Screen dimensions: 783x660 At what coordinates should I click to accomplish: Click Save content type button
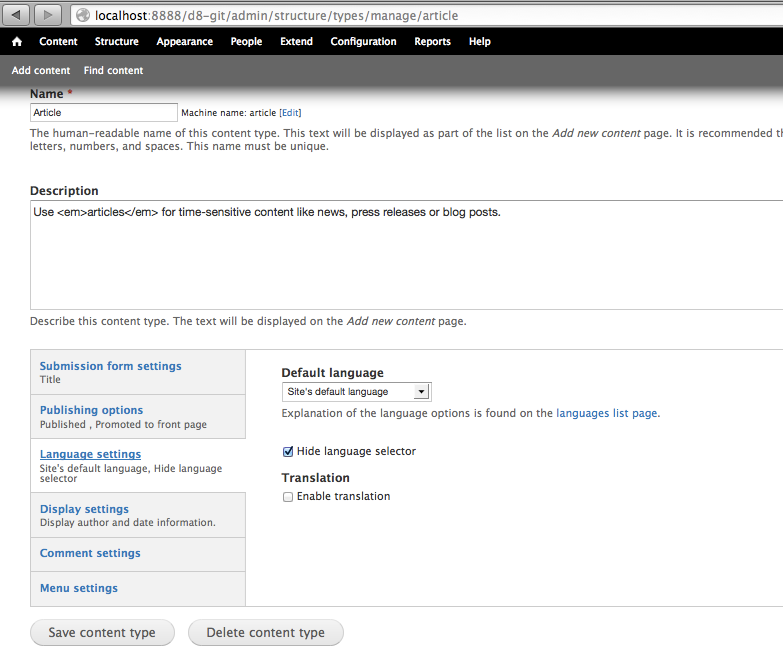102,633
